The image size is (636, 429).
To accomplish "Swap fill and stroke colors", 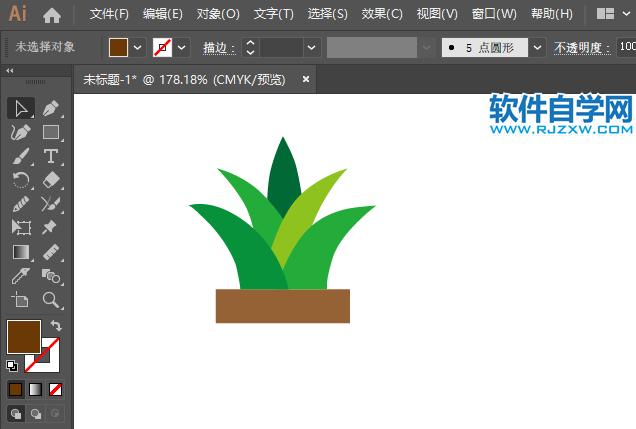I will (56, 326).
